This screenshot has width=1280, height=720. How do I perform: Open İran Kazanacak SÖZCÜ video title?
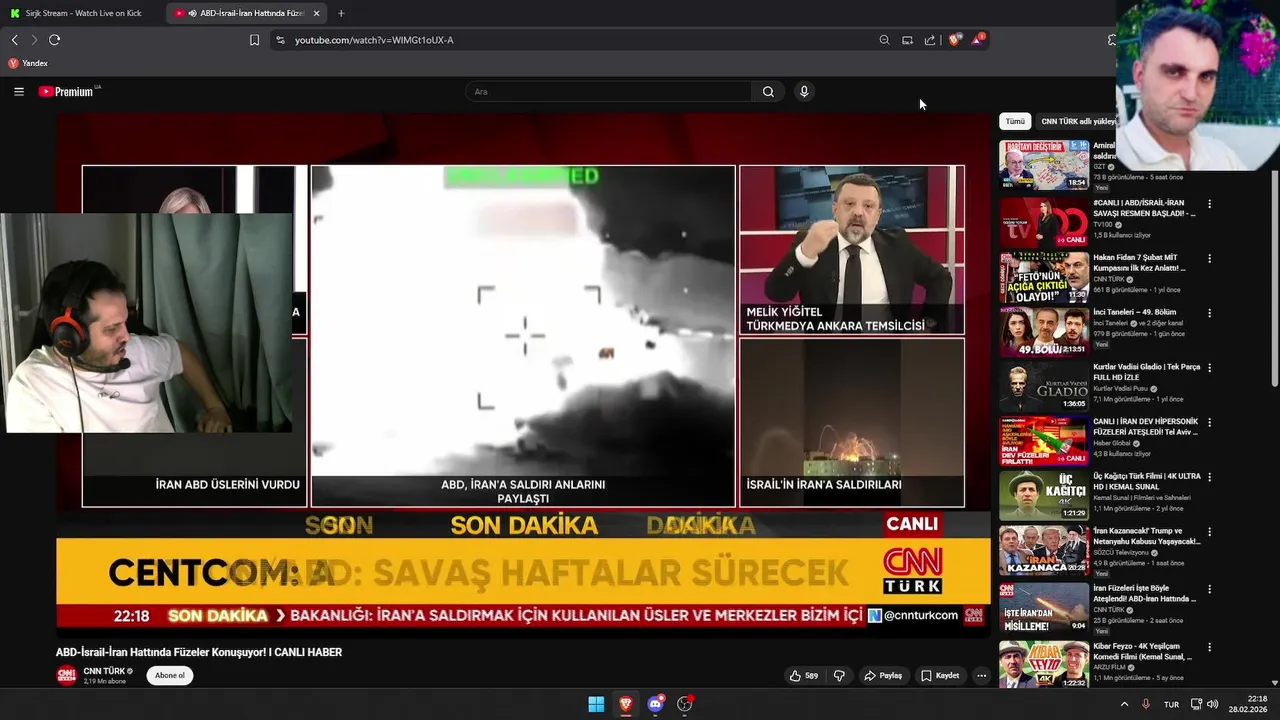point(1147,536)
